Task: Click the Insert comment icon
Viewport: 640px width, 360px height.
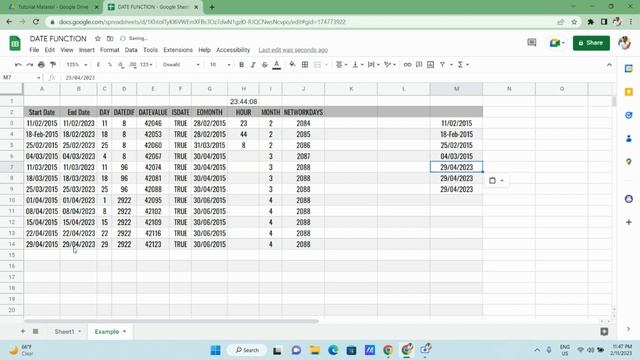Action: [419, 64]
